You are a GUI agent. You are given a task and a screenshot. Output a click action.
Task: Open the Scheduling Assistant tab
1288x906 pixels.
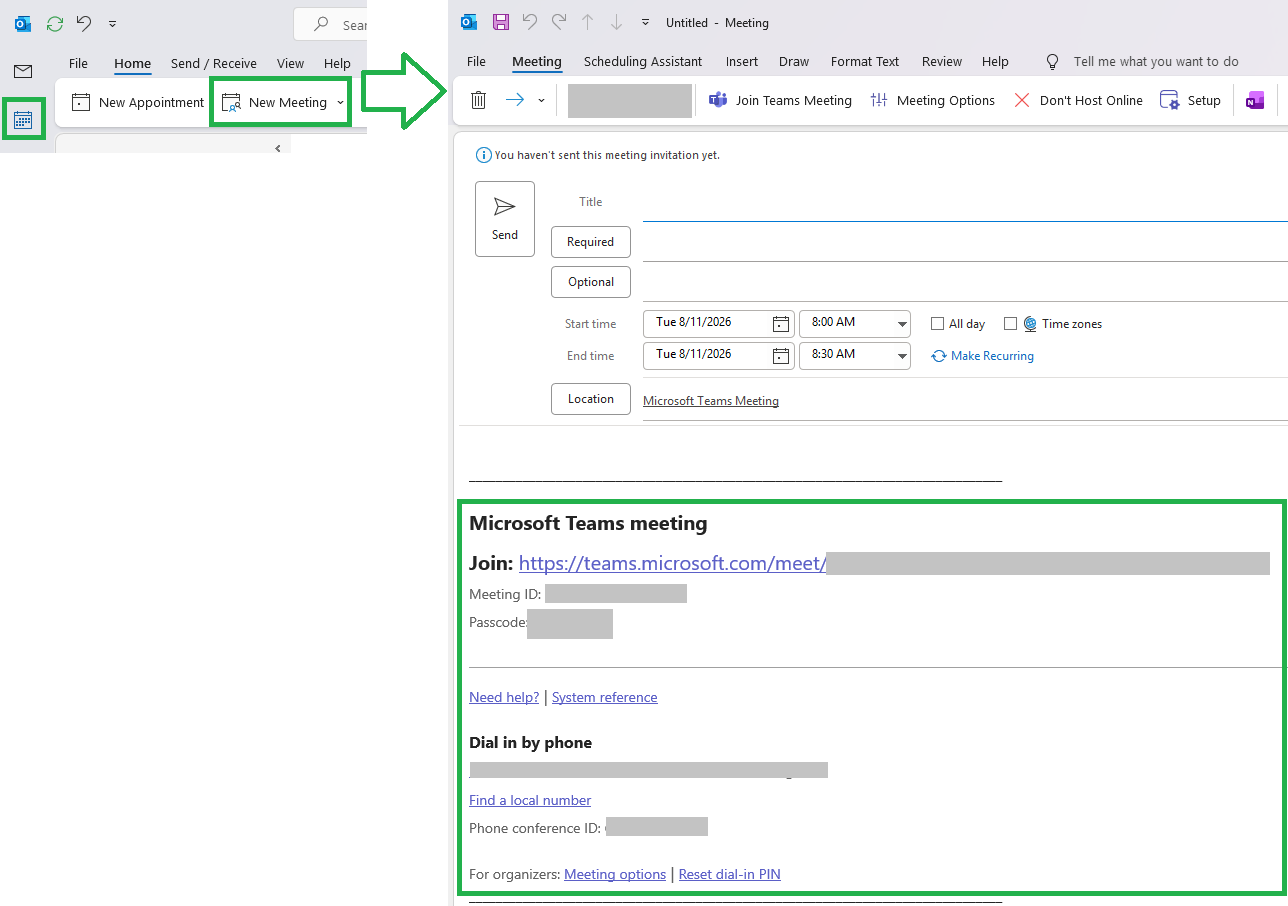point(643,61)
